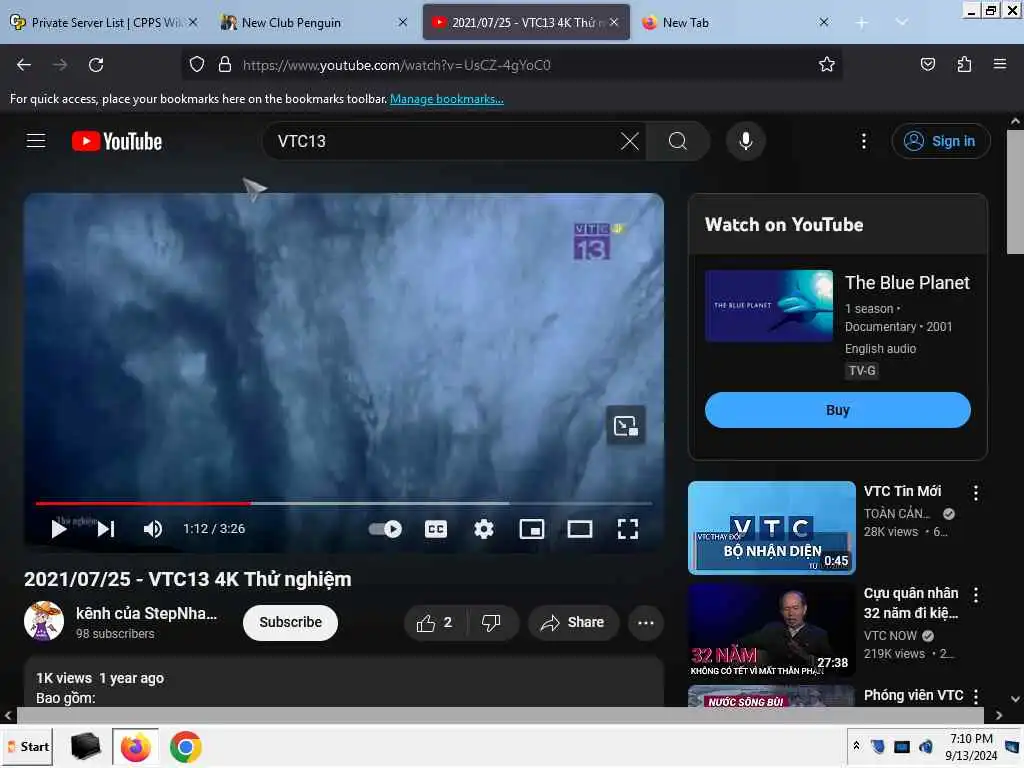Image resolution: width=1024 pixels, height=768 pixels.
Task: Open tracking protection shield icon
Action: point(197,65)
